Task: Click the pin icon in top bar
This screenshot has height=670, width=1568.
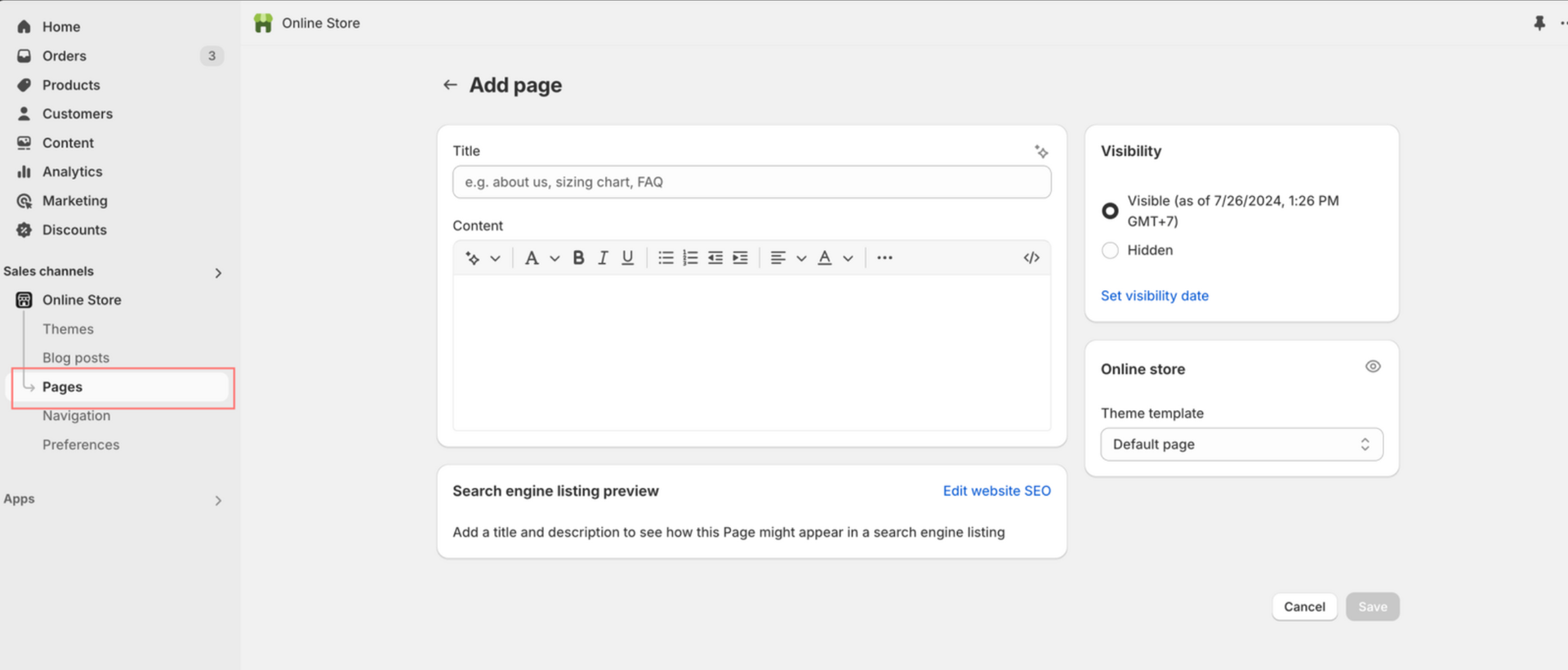Action: [1539, 23]
